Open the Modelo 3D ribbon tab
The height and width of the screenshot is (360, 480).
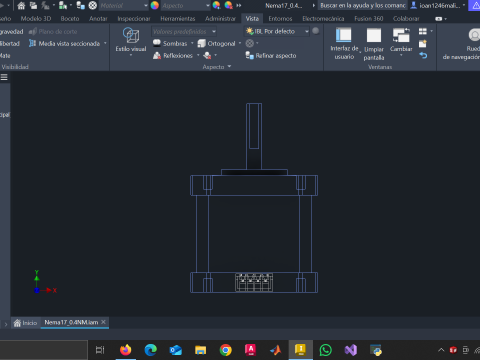36,19
